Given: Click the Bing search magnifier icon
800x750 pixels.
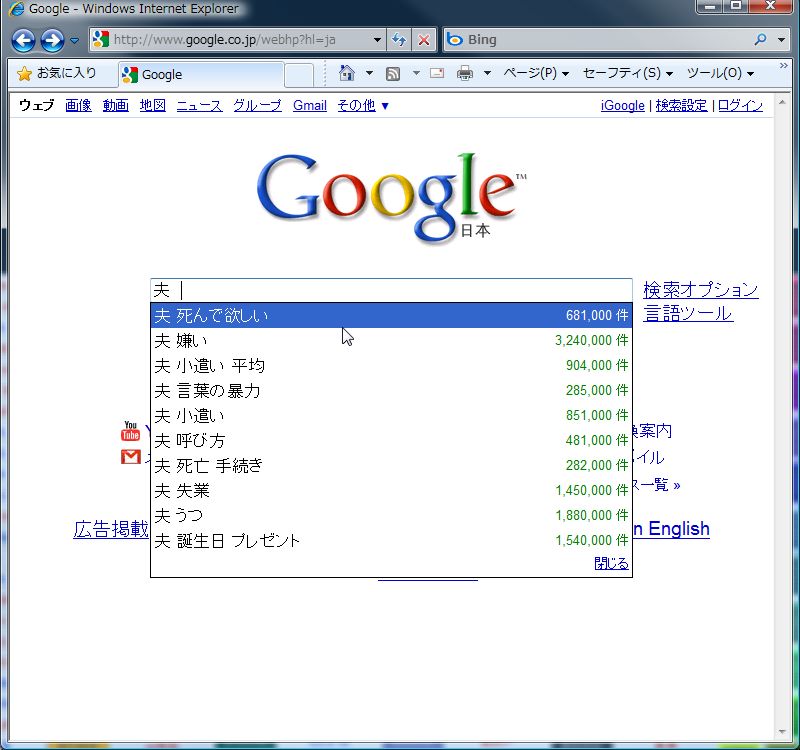Looking at the screenshot, I should pyautogui.click(x=761, y=40).
